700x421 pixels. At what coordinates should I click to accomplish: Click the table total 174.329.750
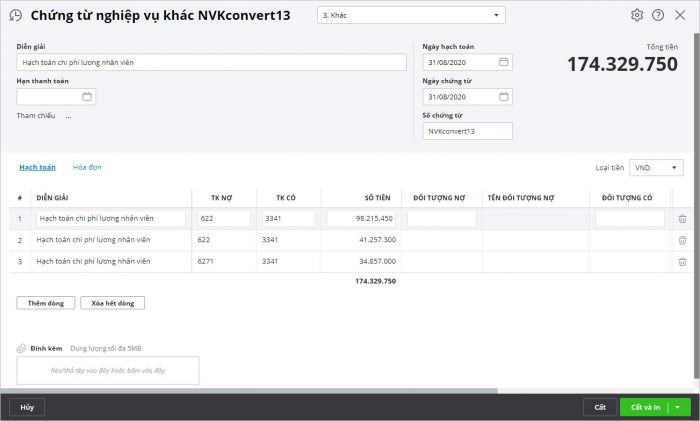point(375,281)
